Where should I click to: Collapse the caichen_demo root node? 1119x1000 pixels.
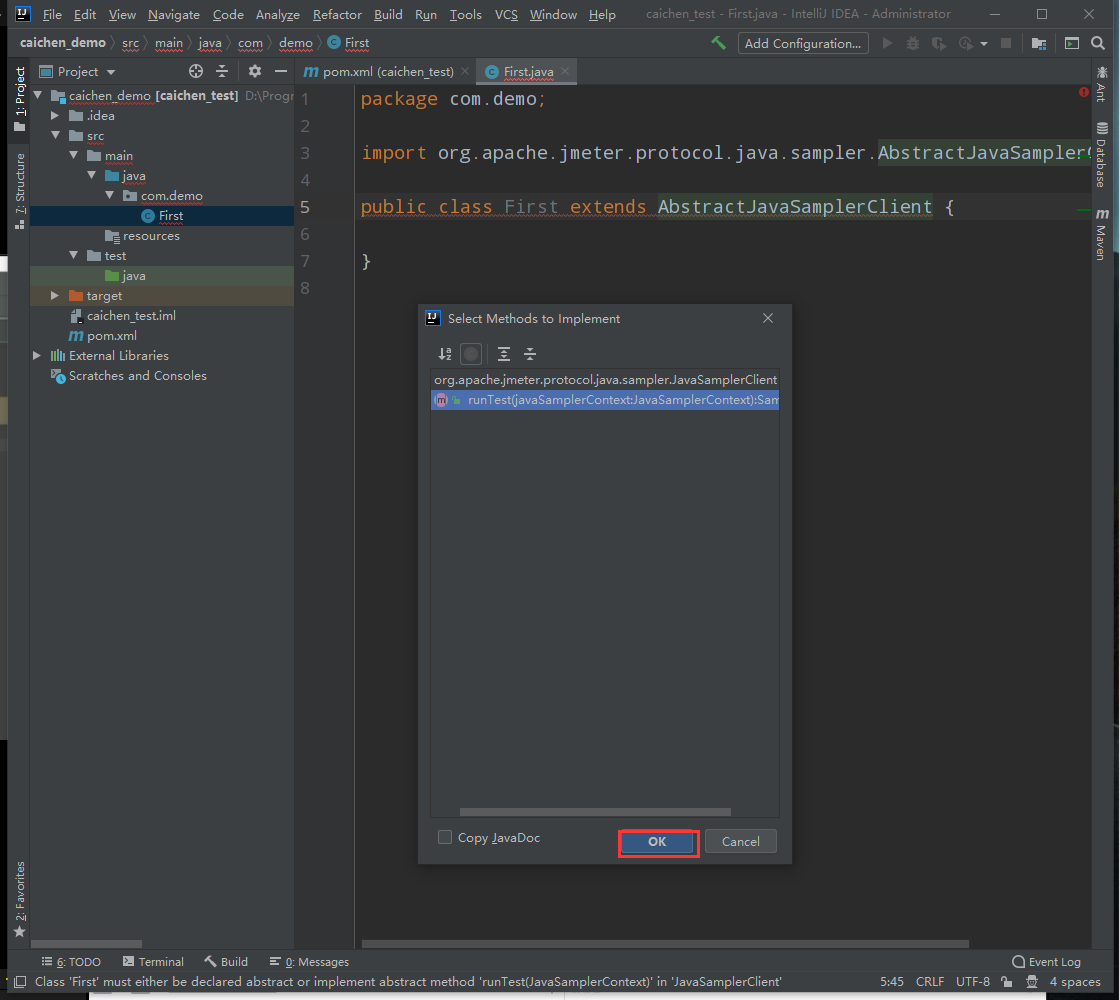click(x=38, y=95)
